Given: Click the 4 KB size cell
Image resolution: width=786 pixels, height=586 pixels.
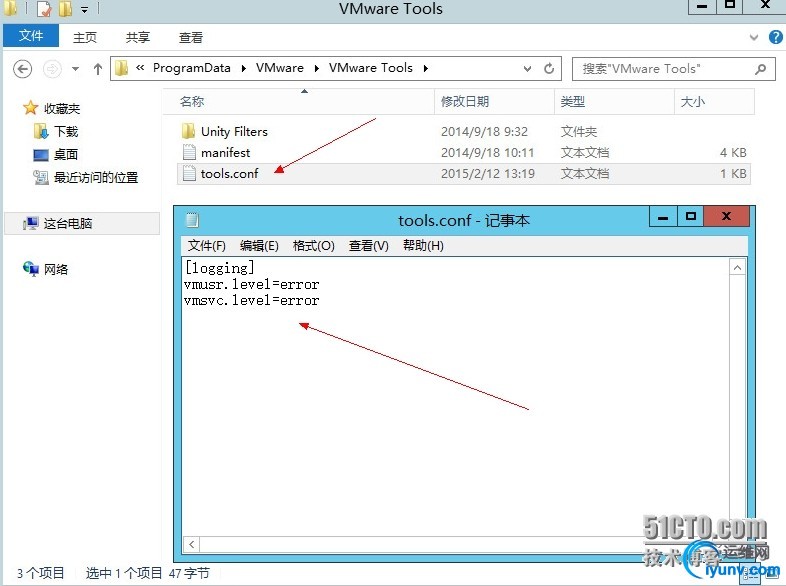Looking at the screenshot, I should pyautogui.click(x=733, y=152).
